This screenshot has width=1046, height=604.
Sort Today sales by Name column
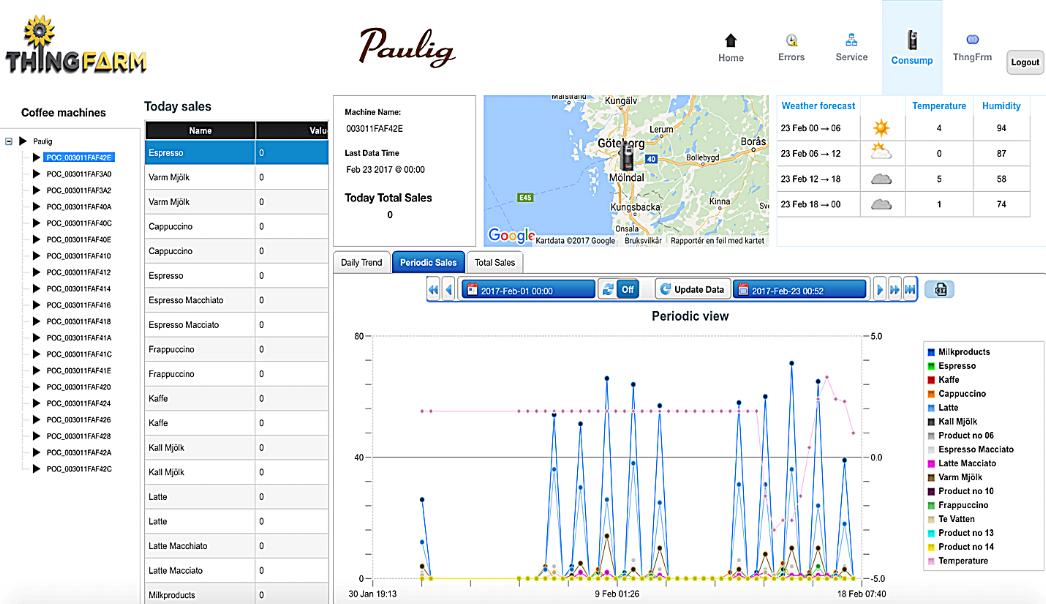(200, 131)
